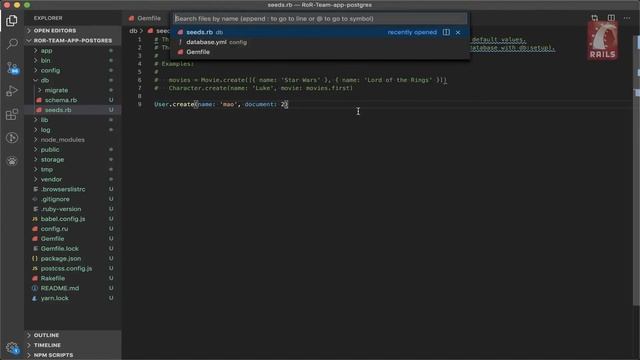640x360 pixels.
Task: Expand the Open Editors section
Action: [73, 31]
